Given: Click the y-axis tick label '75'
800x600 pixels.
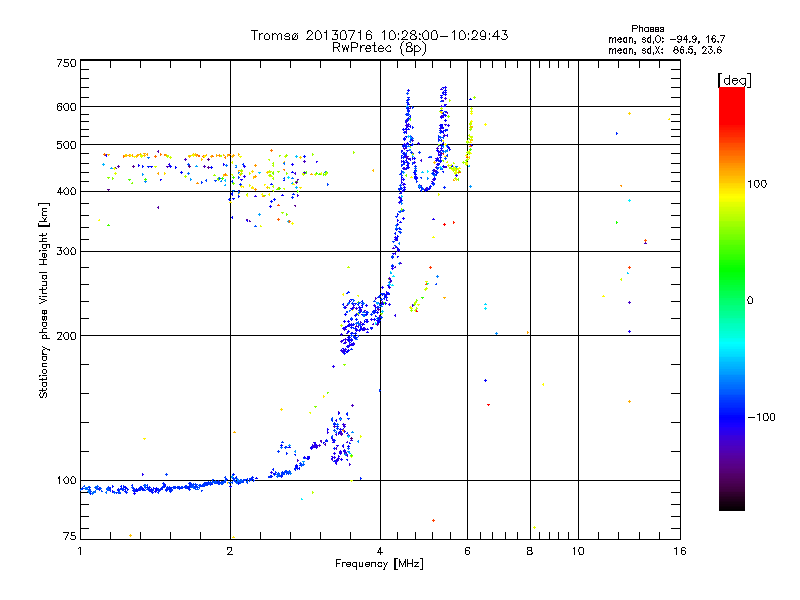Looking at the screenshot, I should pos(69,536).
